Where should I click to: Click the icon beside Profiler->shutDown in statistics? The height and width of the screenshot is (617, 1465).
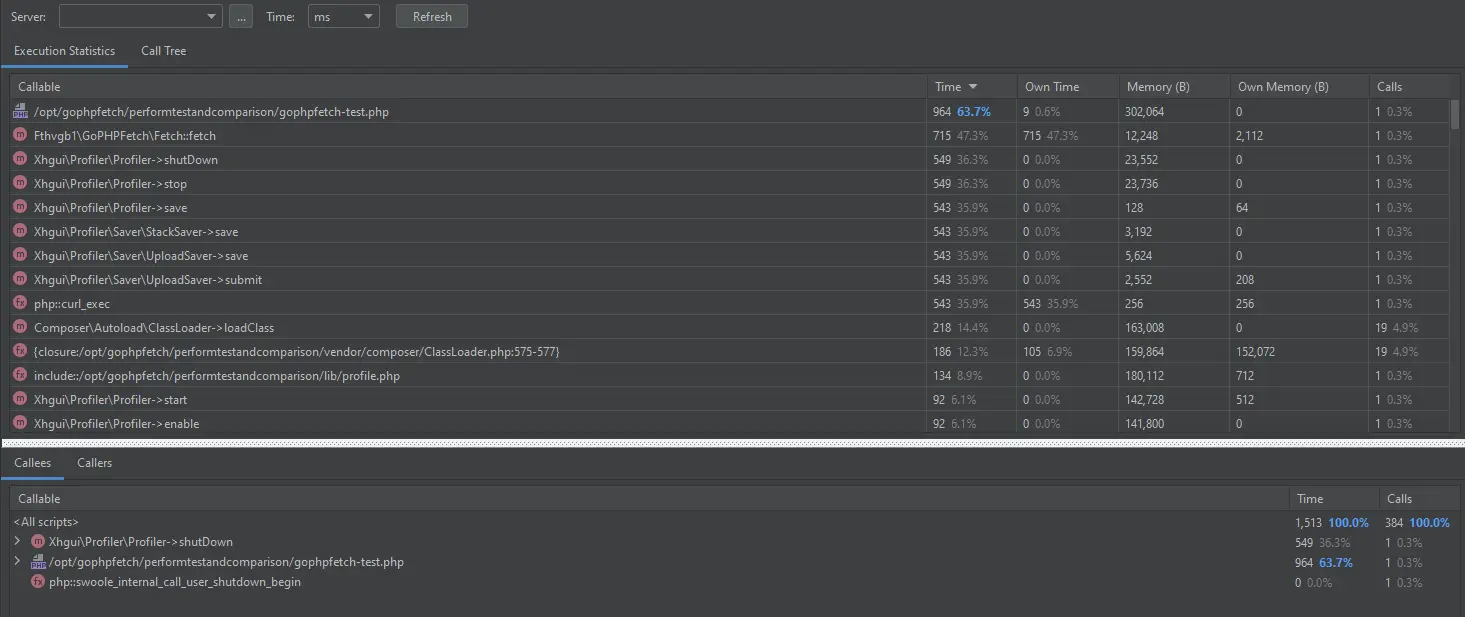click(x=20, y=160)
